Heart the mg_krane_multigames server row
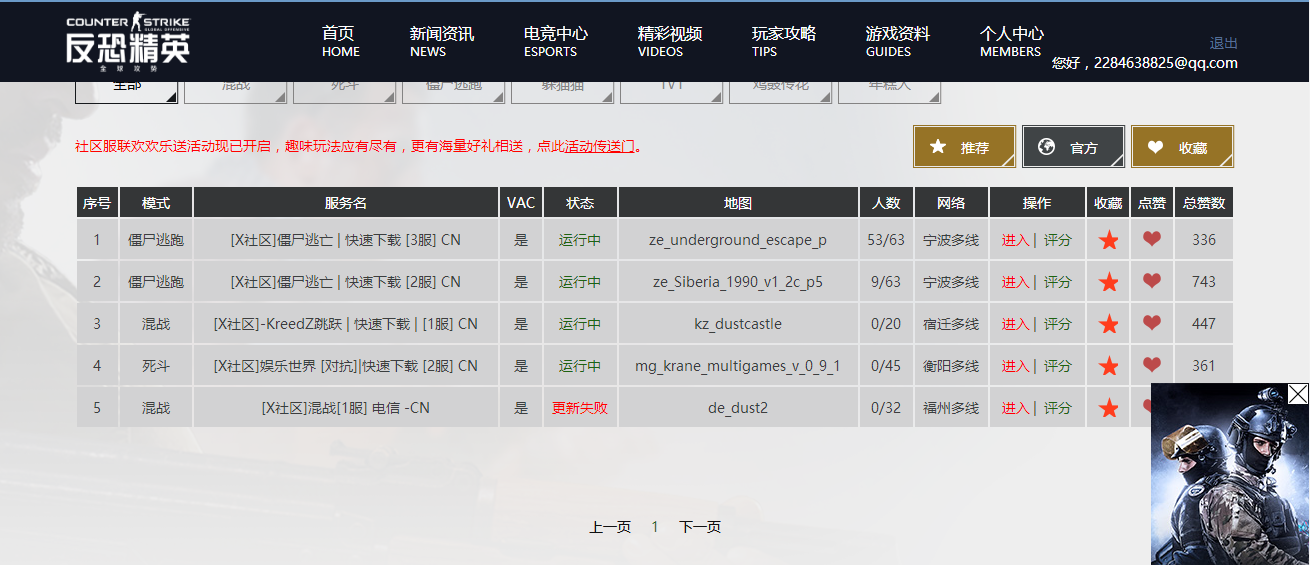The image size is (1310, 565). [1152, 365]
